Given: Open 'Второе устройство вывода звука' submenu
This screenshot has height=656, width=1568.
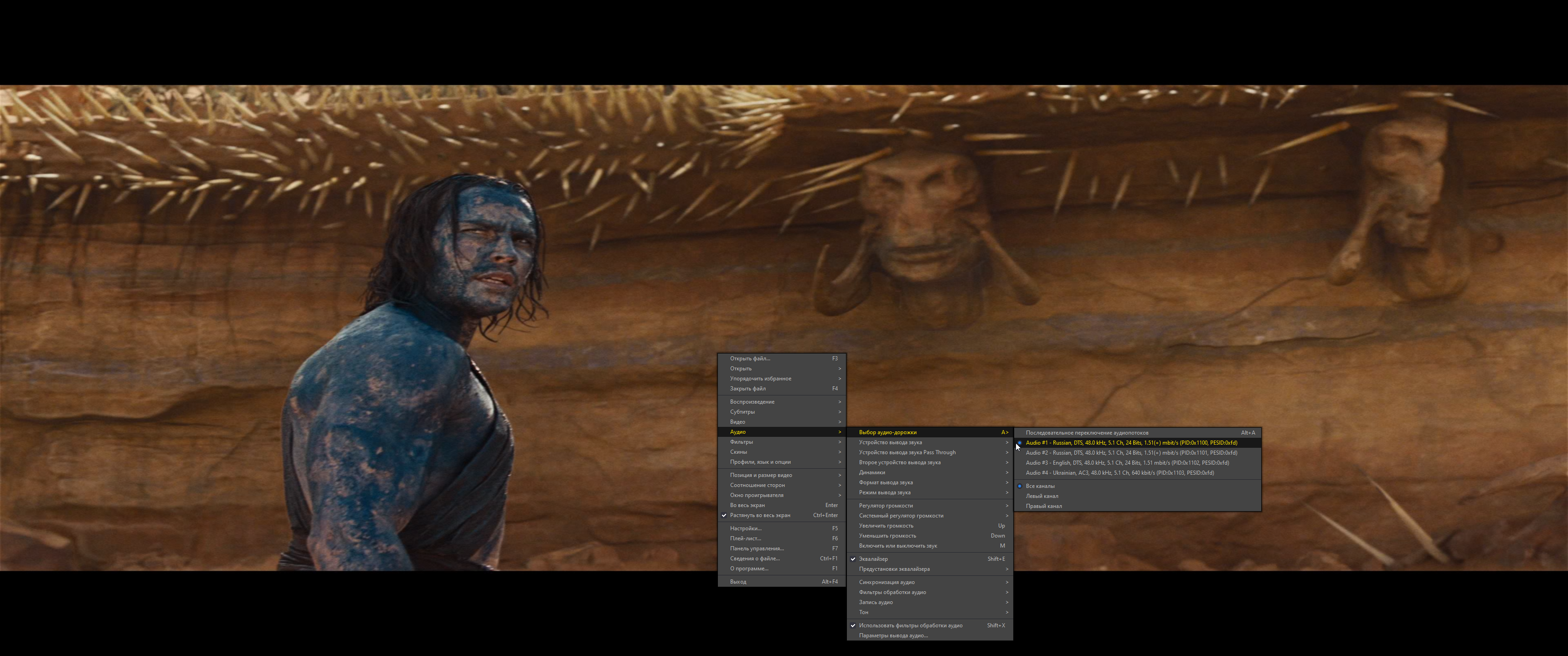Looking at the screenshot, I should click(x=930, y=462).
